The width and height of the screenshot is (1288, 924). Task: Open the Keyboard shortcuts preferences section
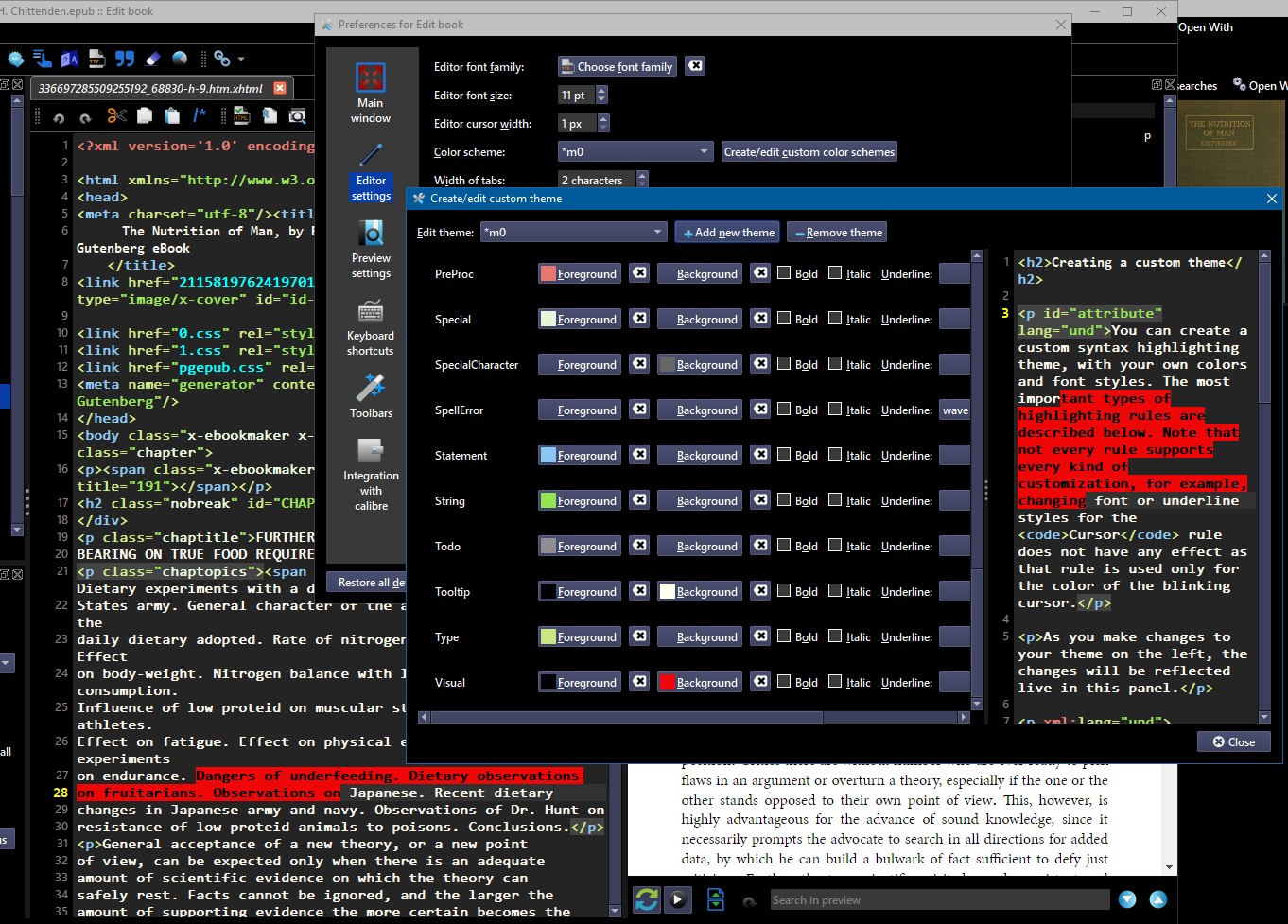pyautogui.click(x=371, y=326)
